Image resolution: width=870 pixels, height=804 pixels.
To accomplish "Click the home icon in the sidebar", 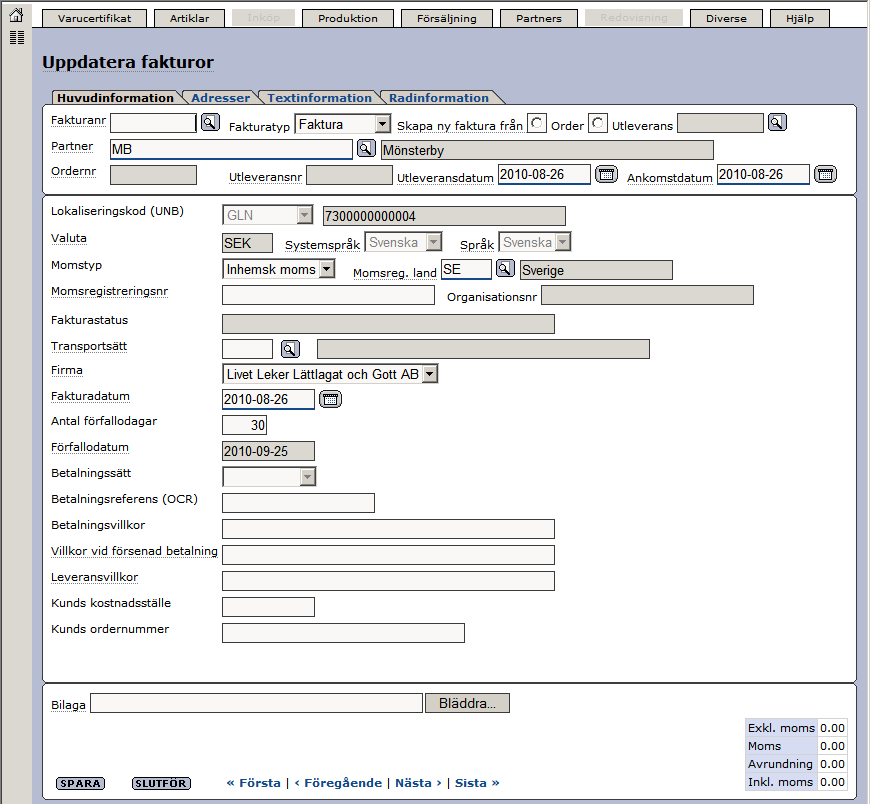I will (x=17, y=15).
